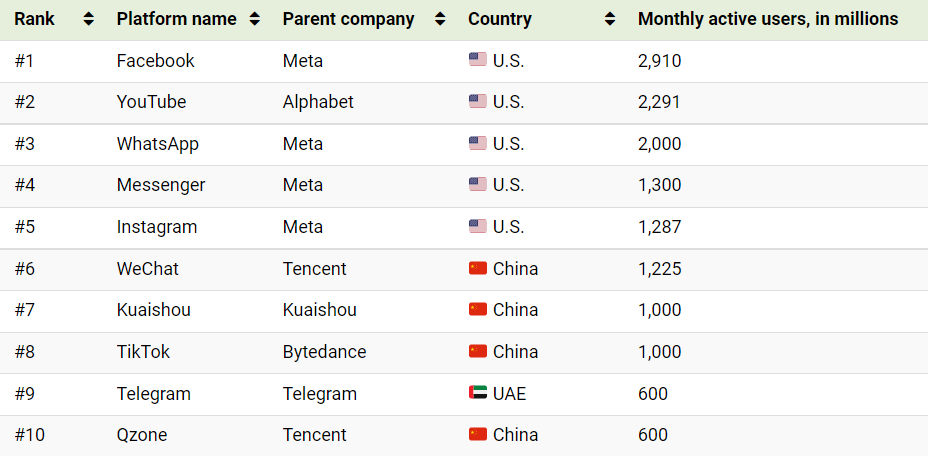Select the Kuaishou platform name cell
Screen dimensions: 928x456
(x=153, y=310)
